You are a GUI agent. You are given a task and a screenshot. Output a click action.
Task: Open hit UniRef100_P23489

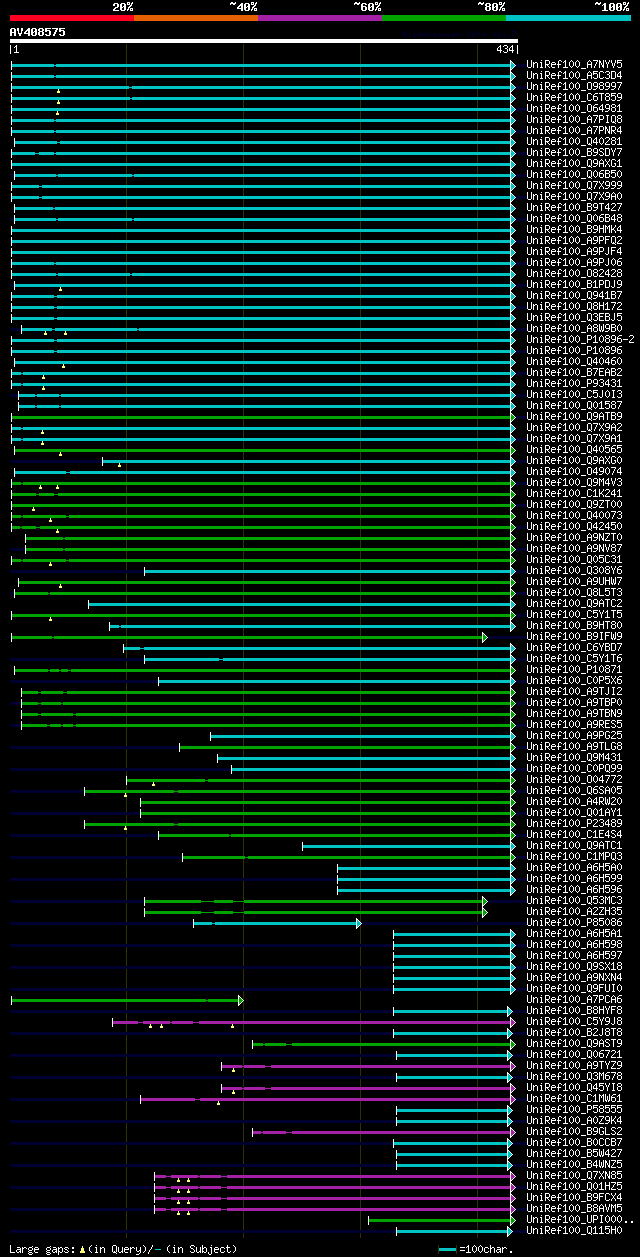573,823
